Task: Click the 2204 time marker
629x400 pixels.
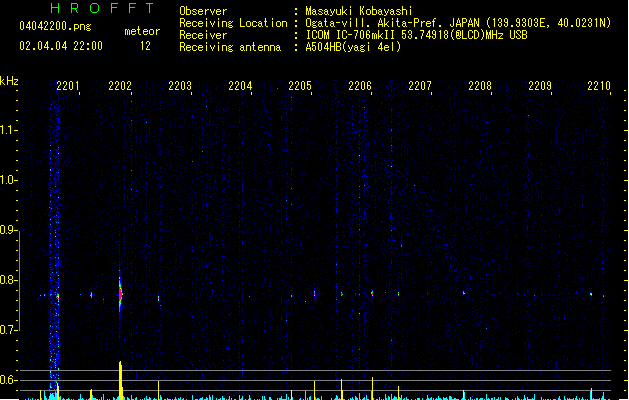Action: point(240,86)
